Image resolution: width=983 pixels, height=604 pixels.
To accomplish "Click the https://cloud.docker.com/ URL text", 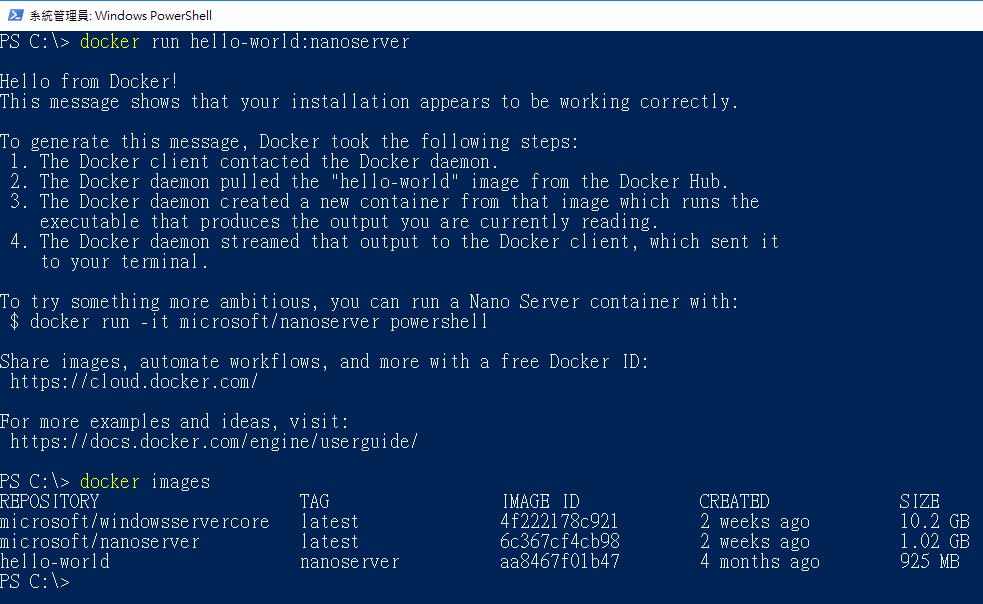I will 134,381.
